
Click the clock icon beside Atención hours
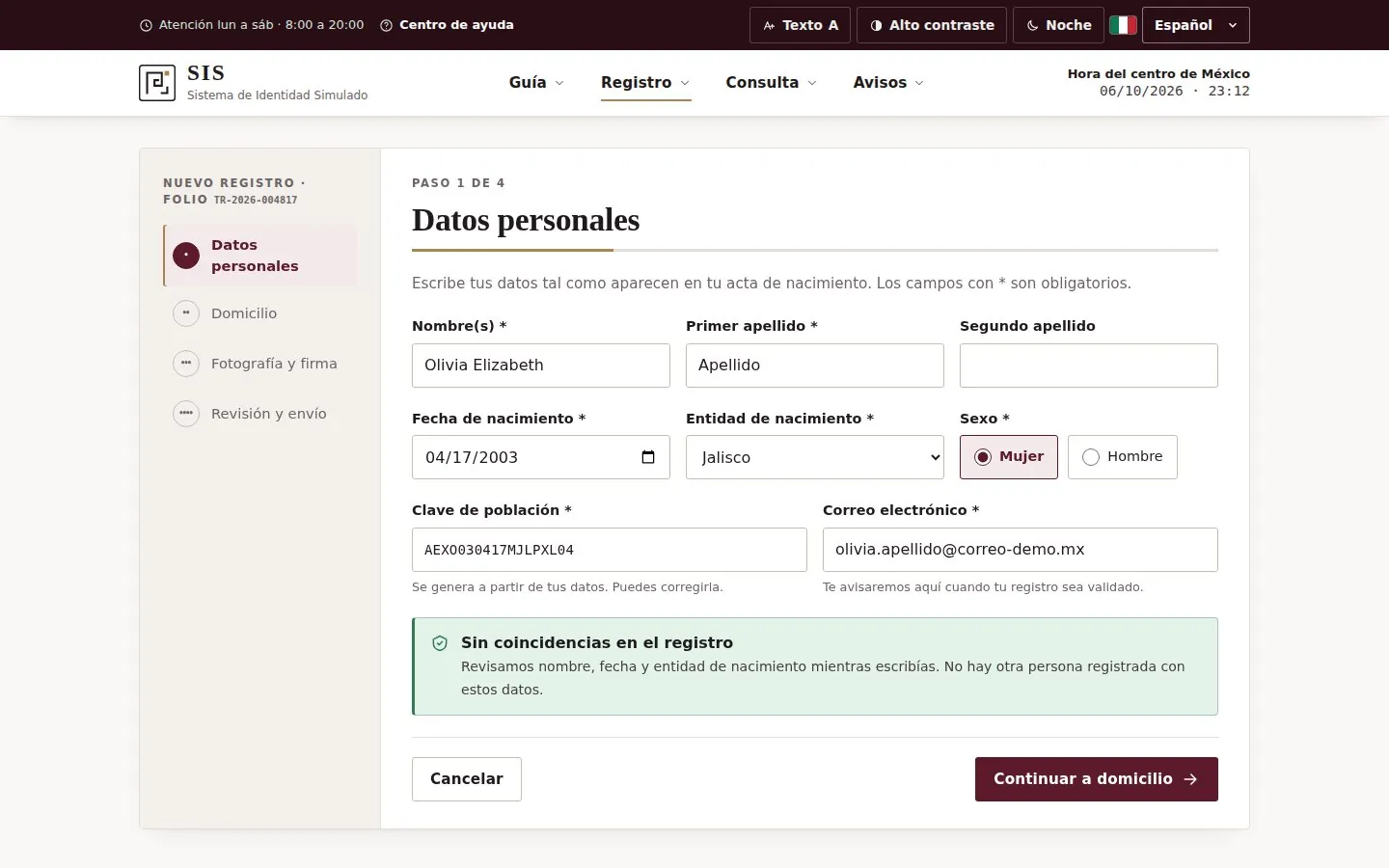click(x=147, y=26)
